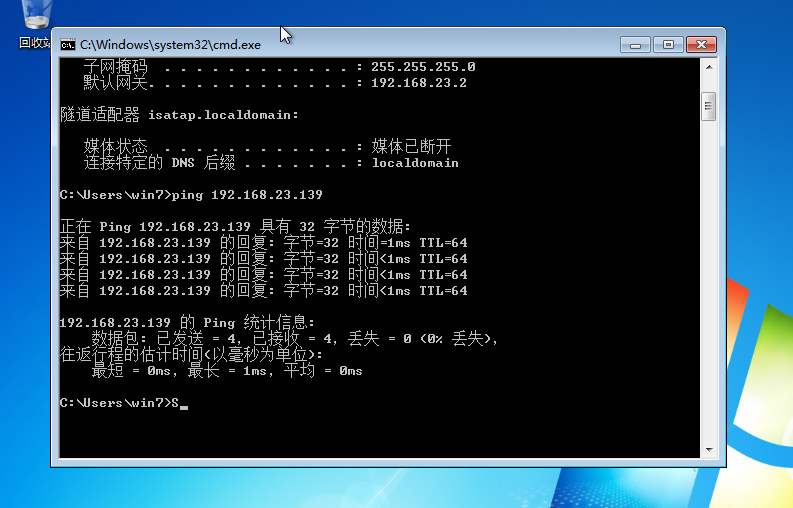Maximize the command prompt window
Screen dimensions: 793x508
point(667,44)
